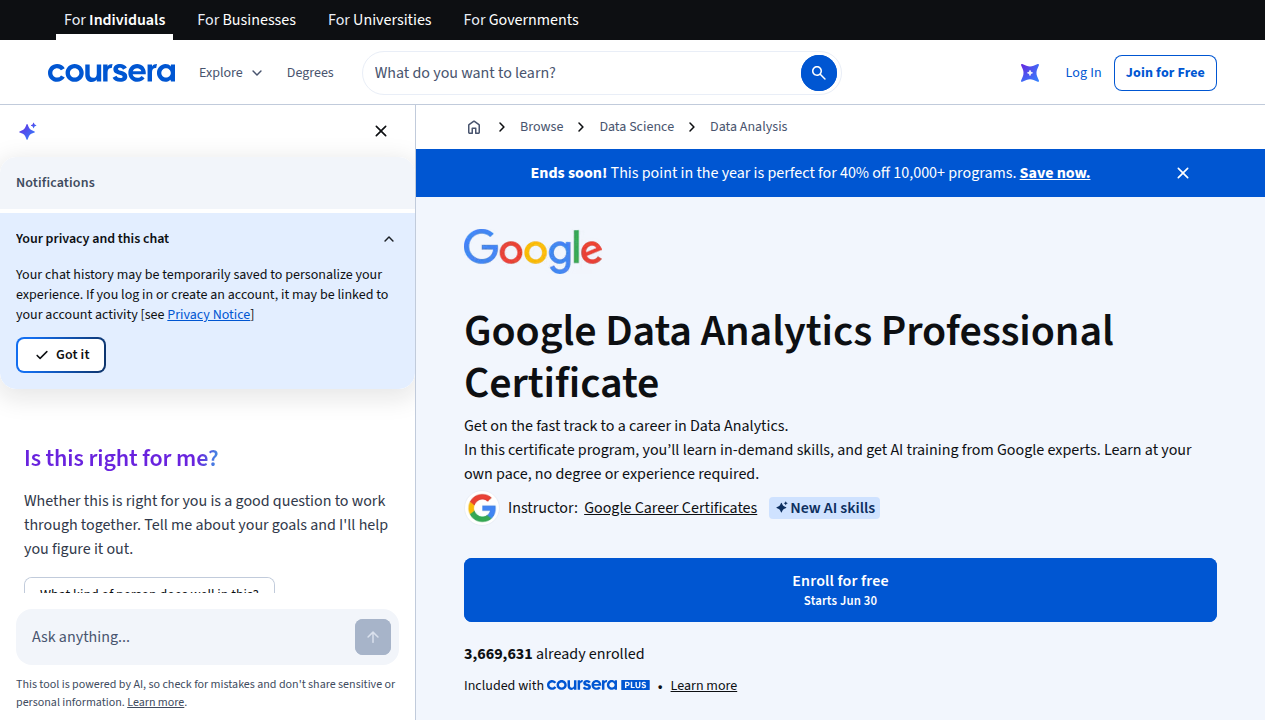Screen dimensions: 1280x720
Task: Go to Data Science breadcrumb
Action: click(637, 127)
